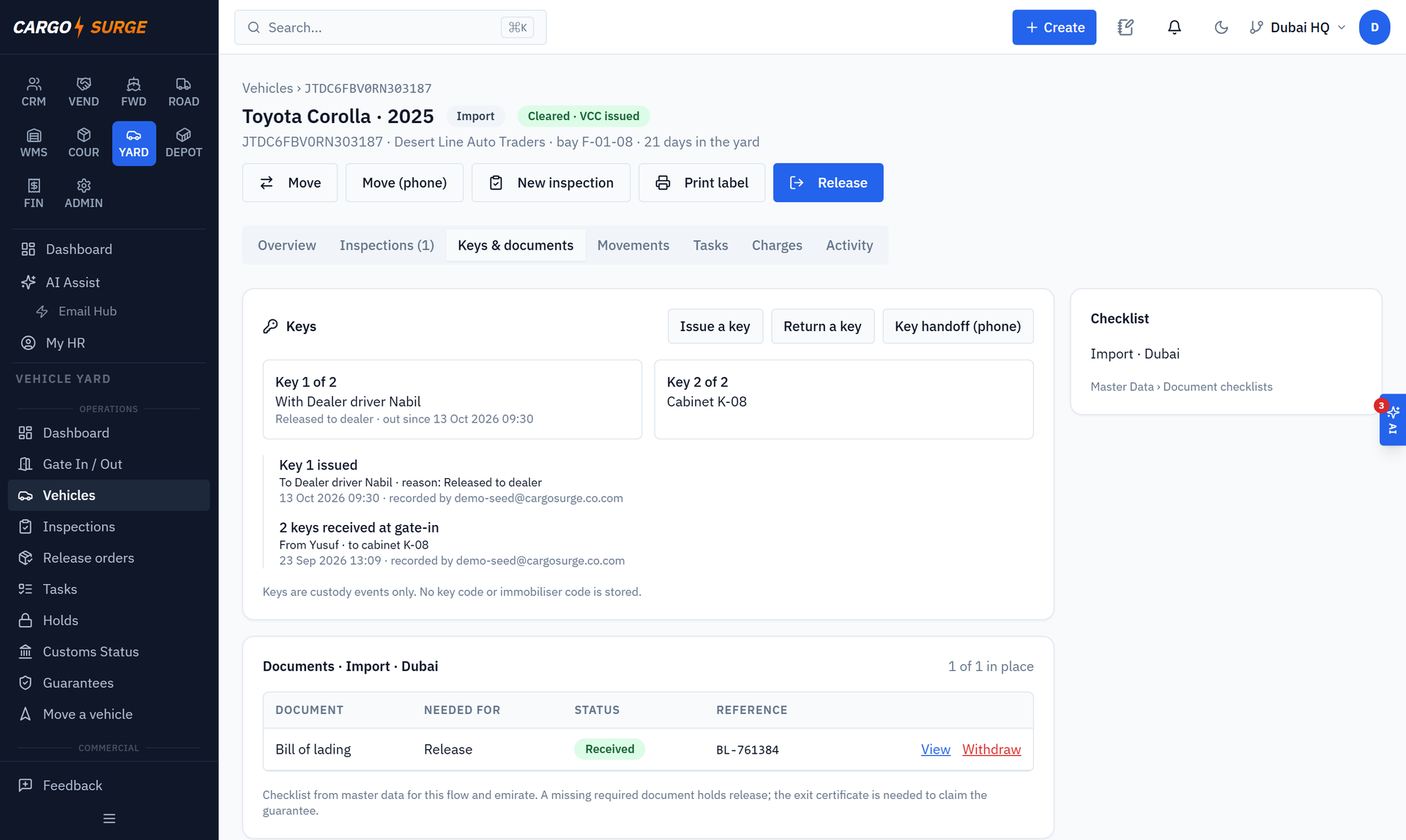Open user avatar D menu
Viewport: 1406px width, 840px height.
1375,27
